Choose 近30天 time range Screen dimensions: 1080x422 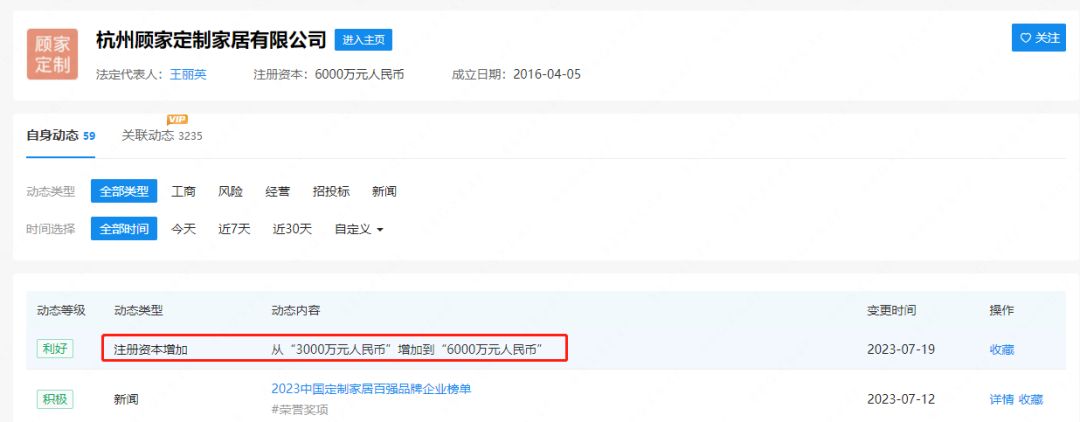tap(292, 229)
